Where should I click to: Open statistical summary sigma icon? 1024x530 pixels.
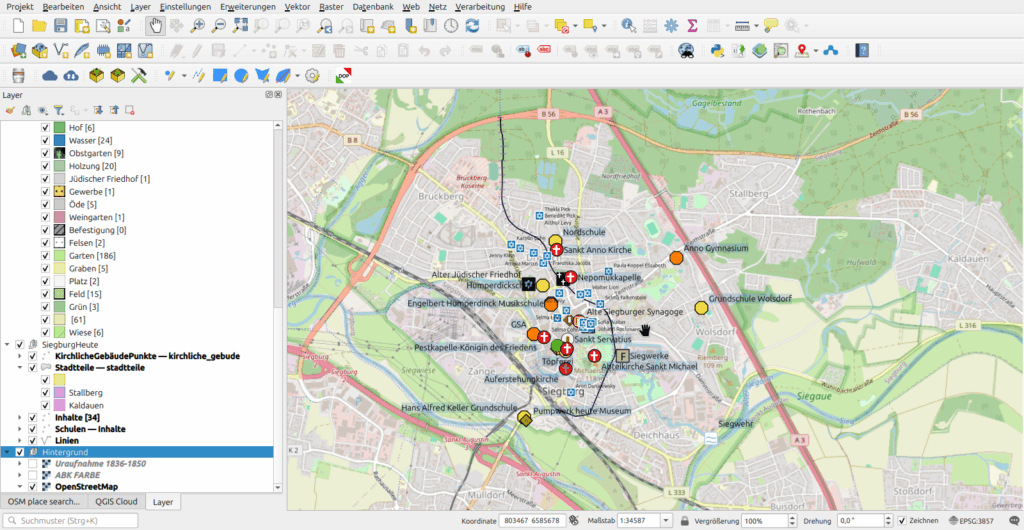[x=692, y=25]
